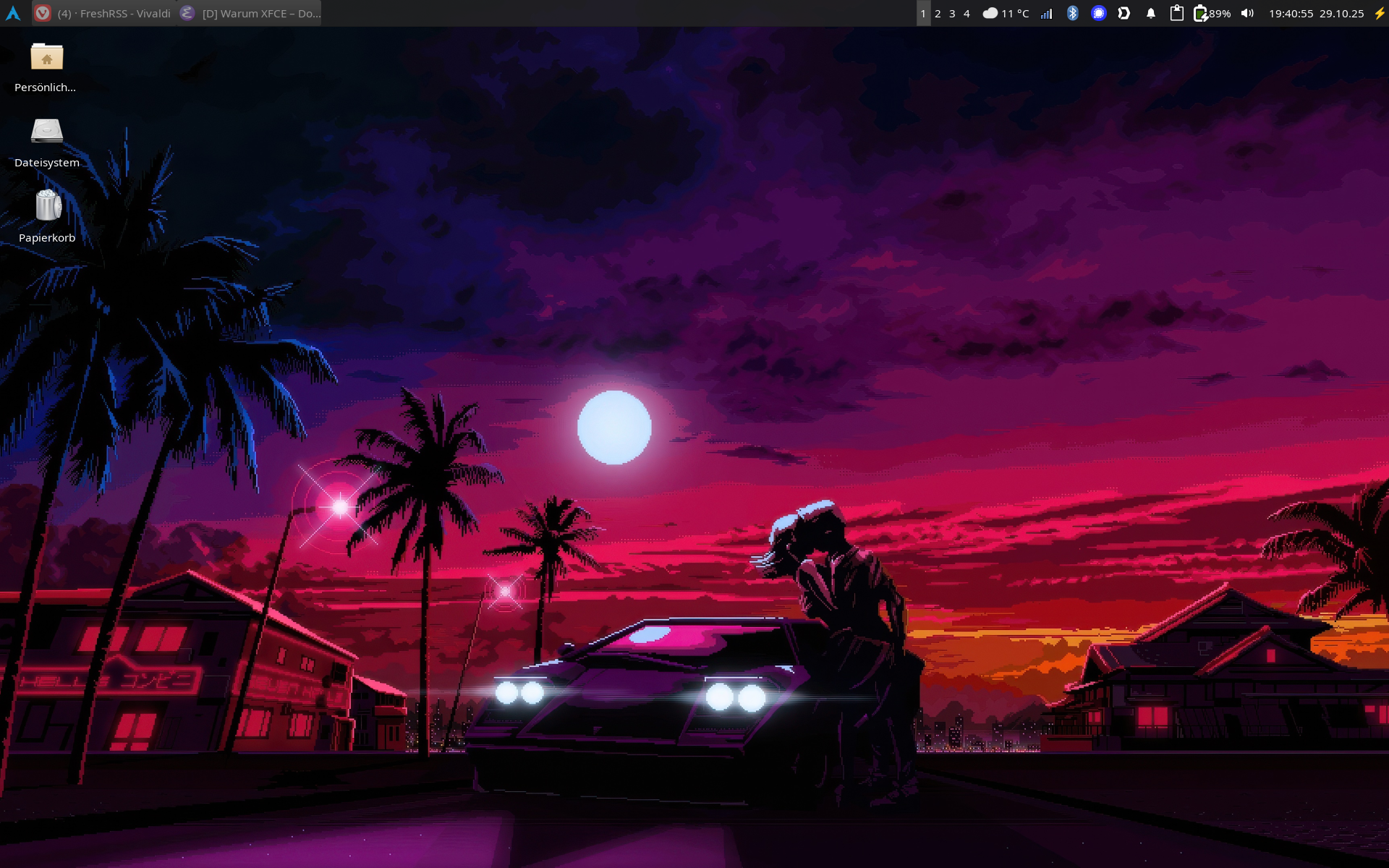The height and width of the screenshot is (868, 1389).
Task: Toggle Bluetooth from the system tray
Action: (x=1073, y=12)
